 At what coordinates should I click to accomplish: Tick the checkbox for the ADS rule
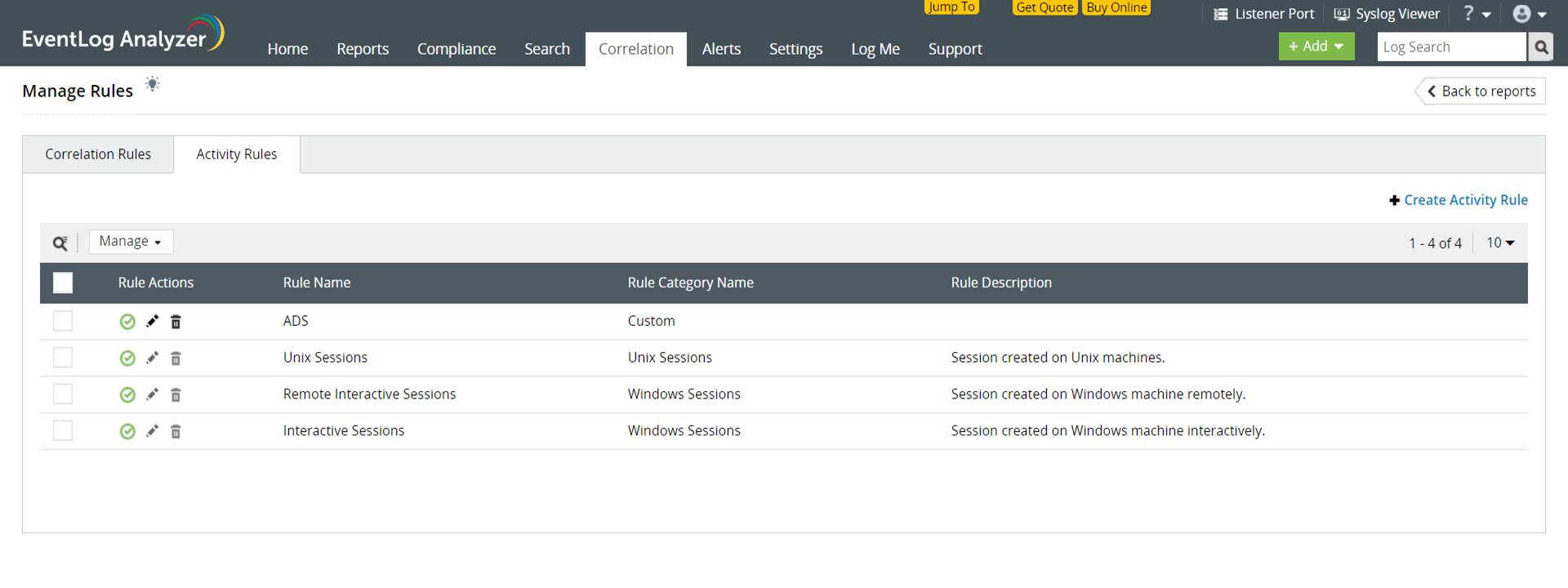pyautogui.click(x=63, y=321)
